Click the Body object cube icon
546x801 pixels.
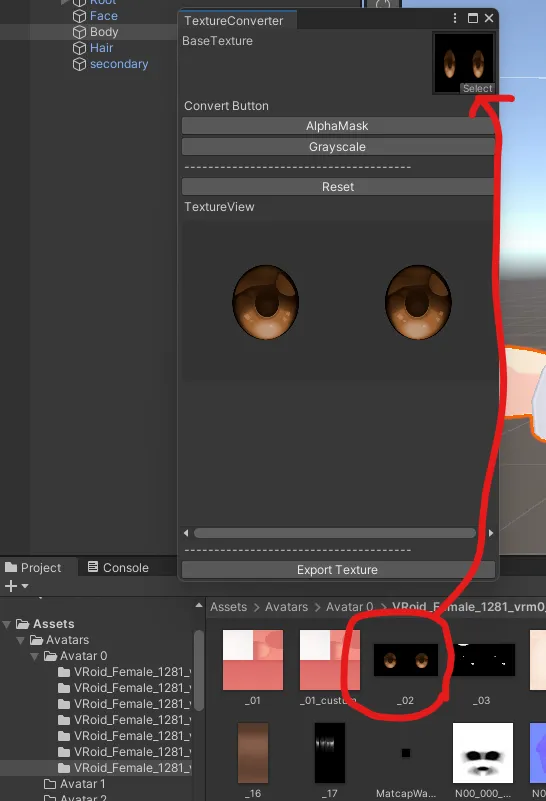[x=79, y=32]
